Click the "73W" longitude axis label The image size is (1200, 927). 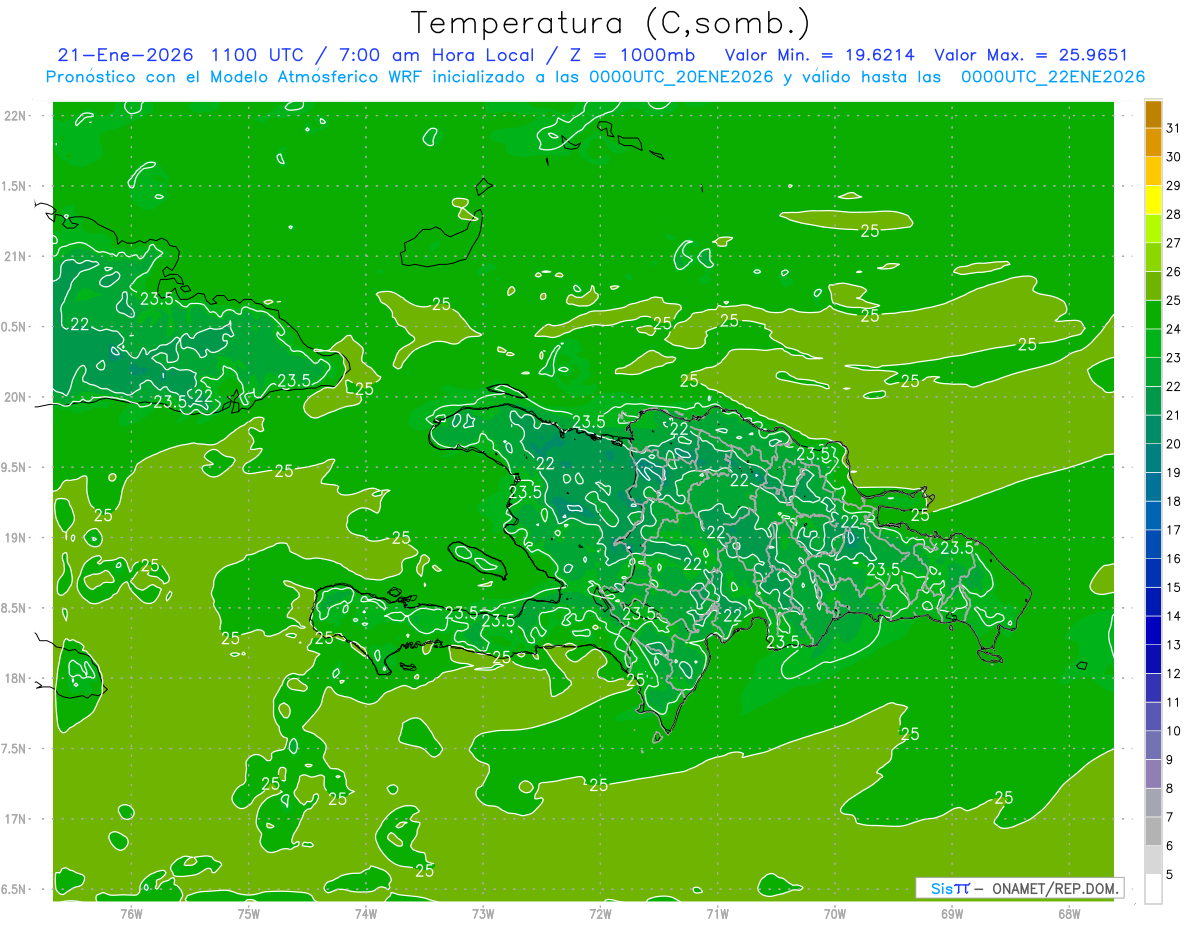(483, 914)
